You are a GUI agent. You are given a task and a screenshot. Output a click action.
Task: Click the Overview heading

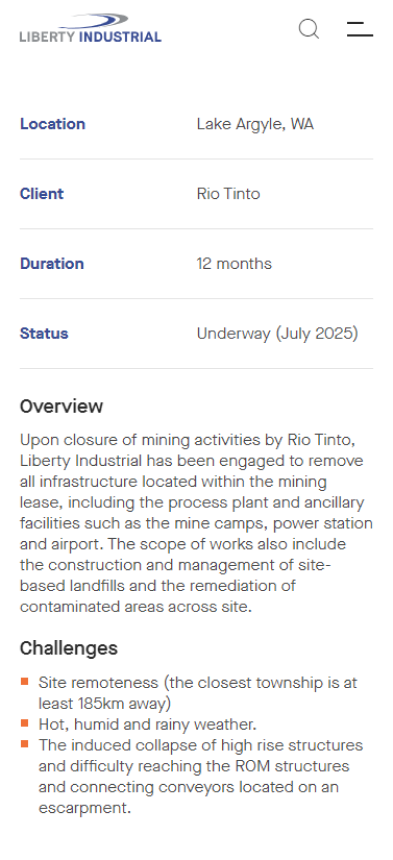click(61, 406)
